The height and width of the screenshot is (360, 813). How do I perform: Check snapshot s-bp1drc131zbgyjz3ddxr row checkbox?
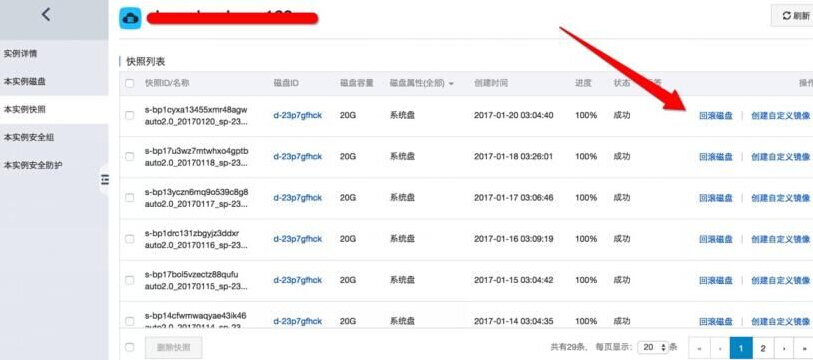coord(130,239)
